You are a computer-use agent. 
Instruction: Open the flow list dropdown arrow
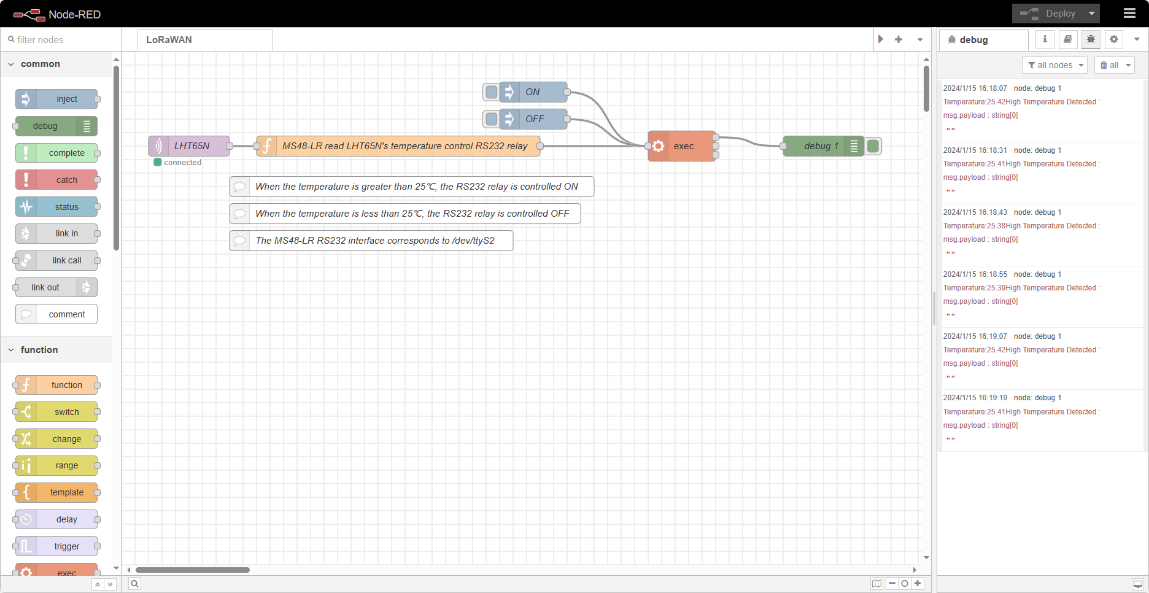pyautogui.click(x=920, y=40)
